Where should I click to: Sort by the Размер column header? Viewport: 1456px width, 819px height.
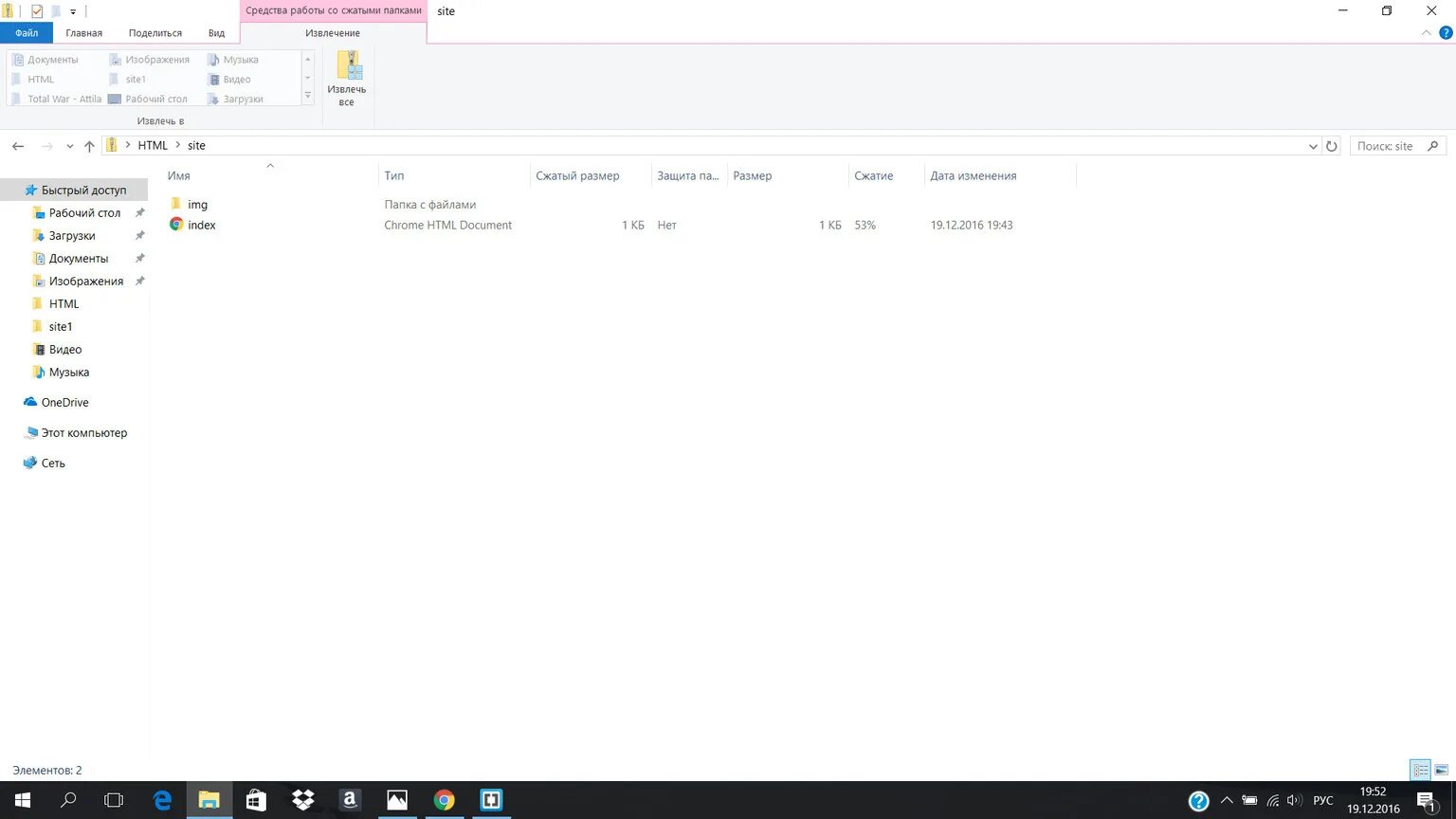point(753,175)
